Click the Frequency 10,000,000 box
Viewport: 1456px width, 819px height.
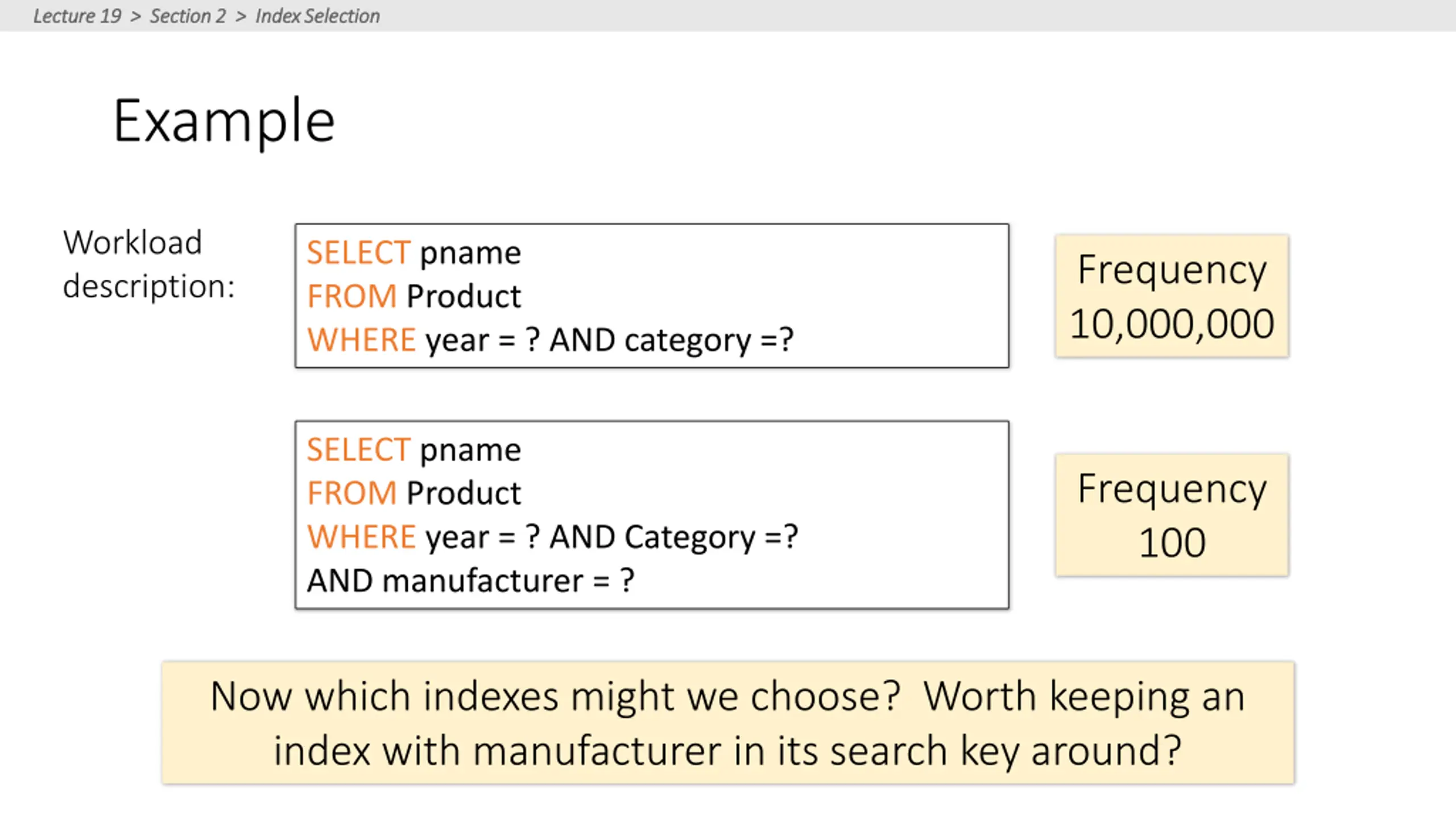(x=1172, y=296)
